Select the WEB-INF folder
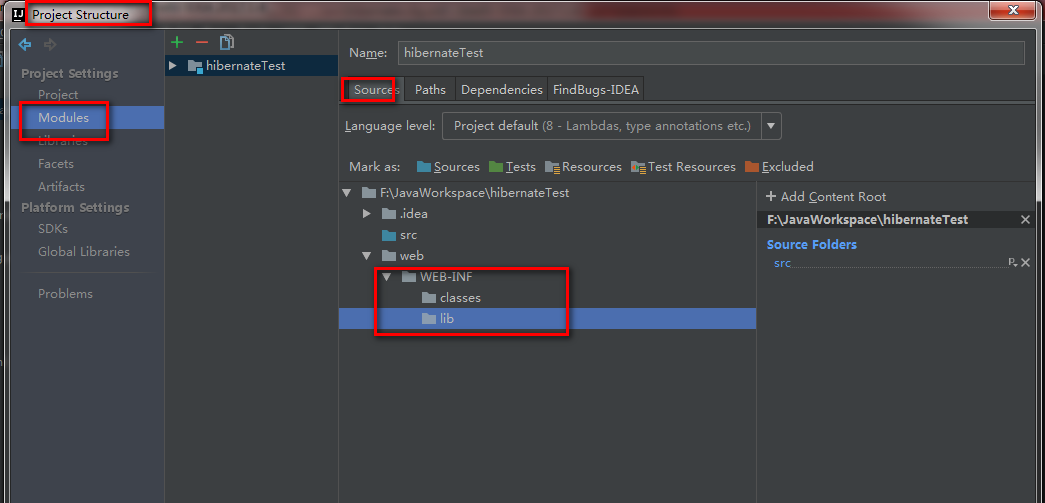Image resolution: width=1045 pixels, height=503 pixels. [437, 276]
